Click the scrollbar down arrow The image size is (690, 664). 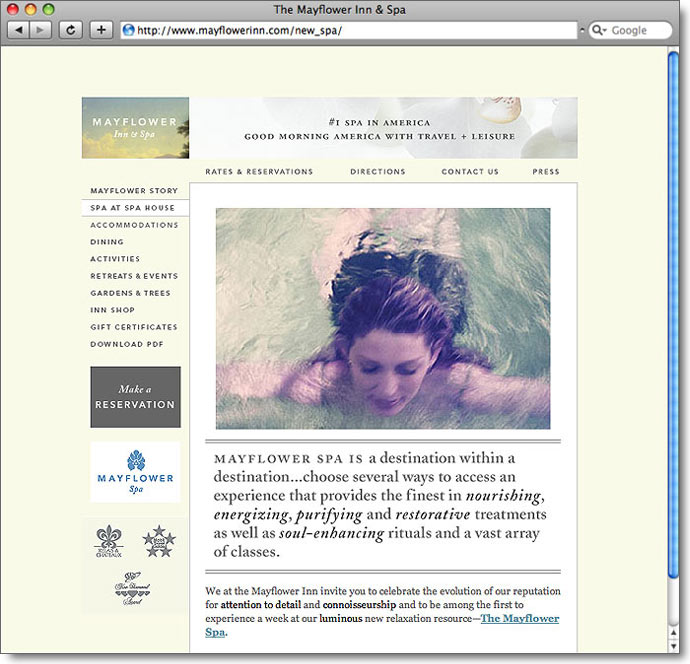click(x=673, y=646)
